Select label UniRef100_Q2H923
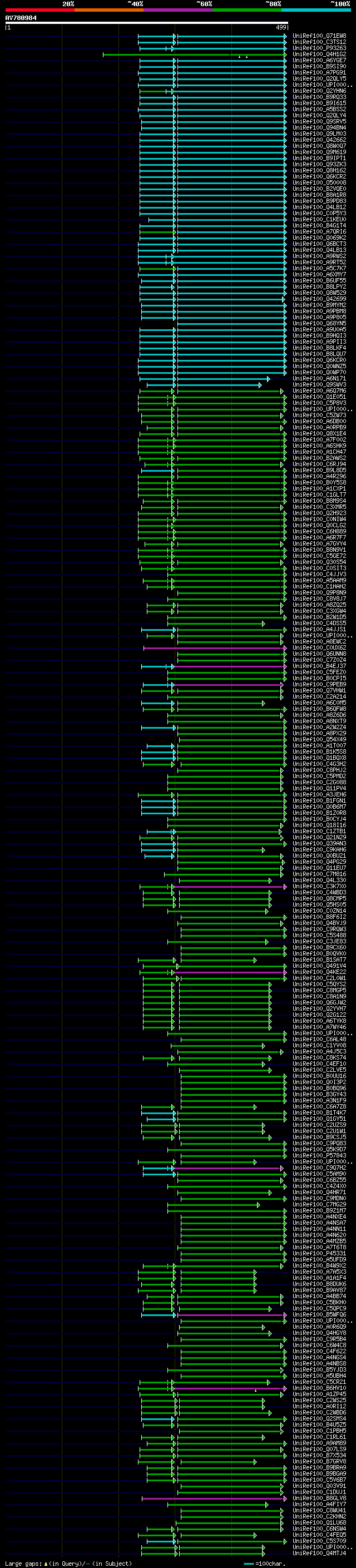The width and height of the screenshot is (356, 1568). coord(319,513)
